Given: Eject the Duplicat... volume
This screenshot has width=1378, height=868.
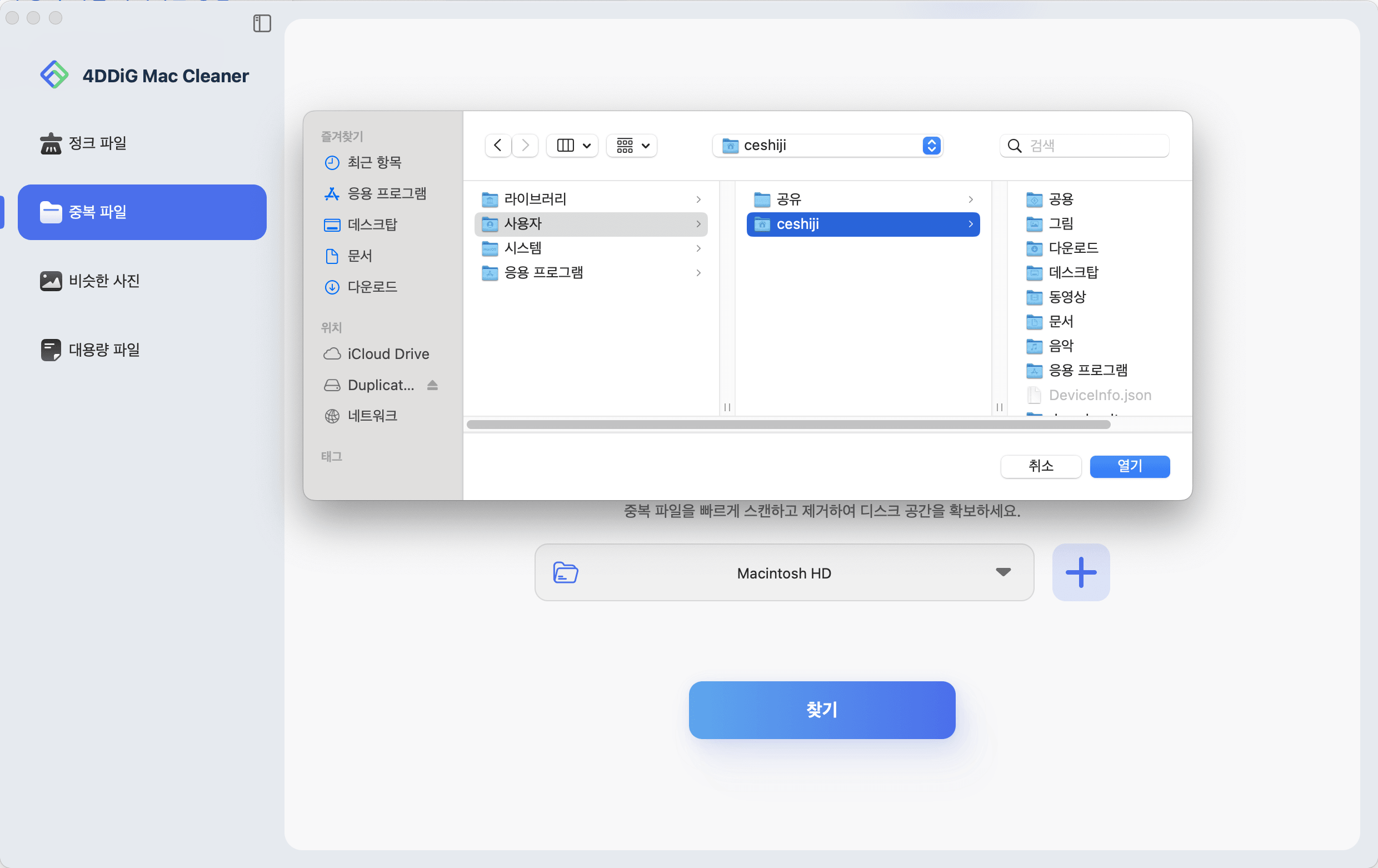Looking at the screenshot, I should (432, 386).
